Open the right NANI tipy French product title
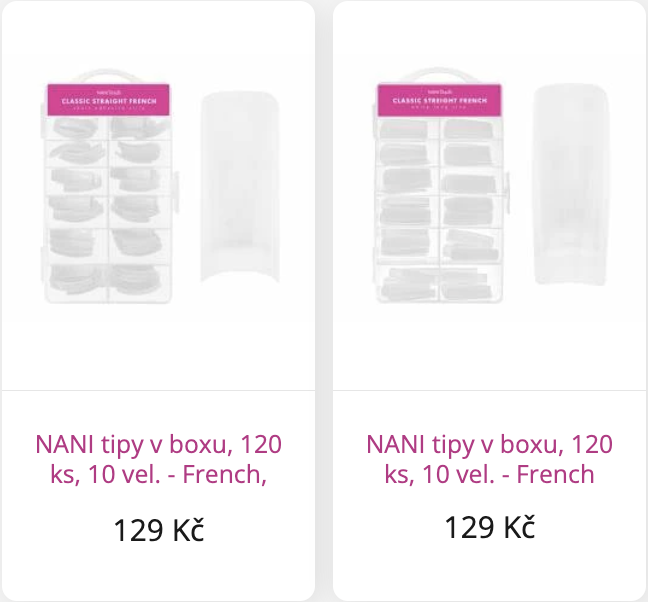This screenshot has width=648, height=602. pyautogui.click(x=489, y=459)
